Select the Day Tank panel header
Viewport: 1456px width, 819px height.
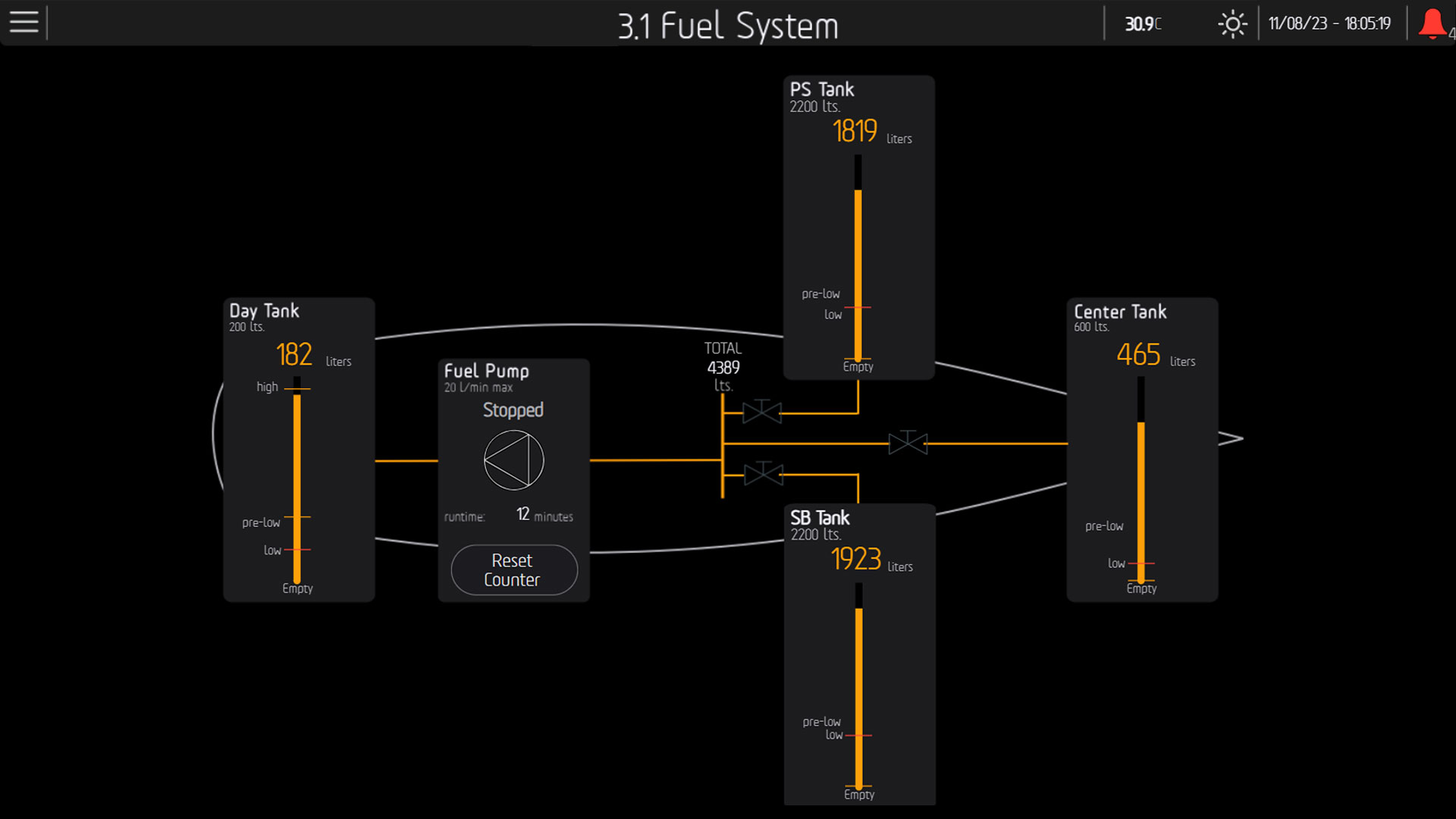click(x=265, y=311)
